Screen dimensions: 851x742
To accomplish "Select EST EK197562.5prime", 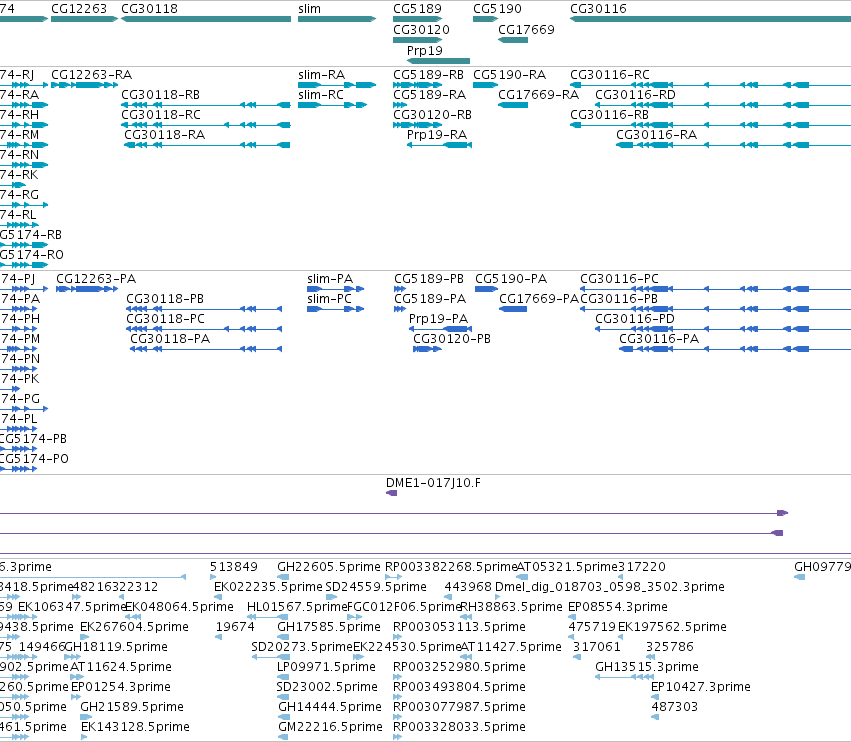I will tap(672, 627).
